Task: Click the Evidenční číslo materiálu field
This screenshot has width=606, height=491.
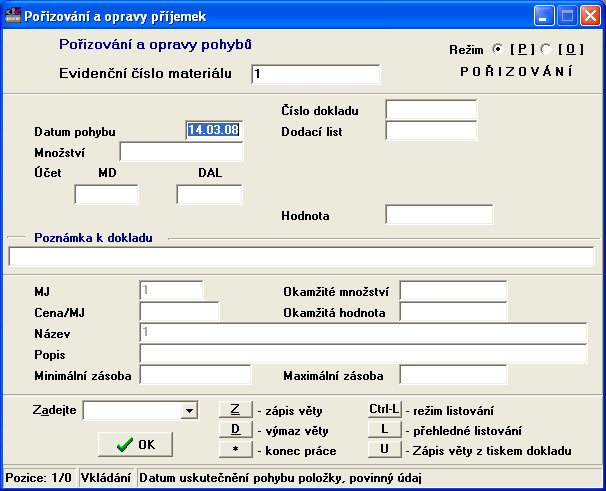Action: click(x=316, y=74)
